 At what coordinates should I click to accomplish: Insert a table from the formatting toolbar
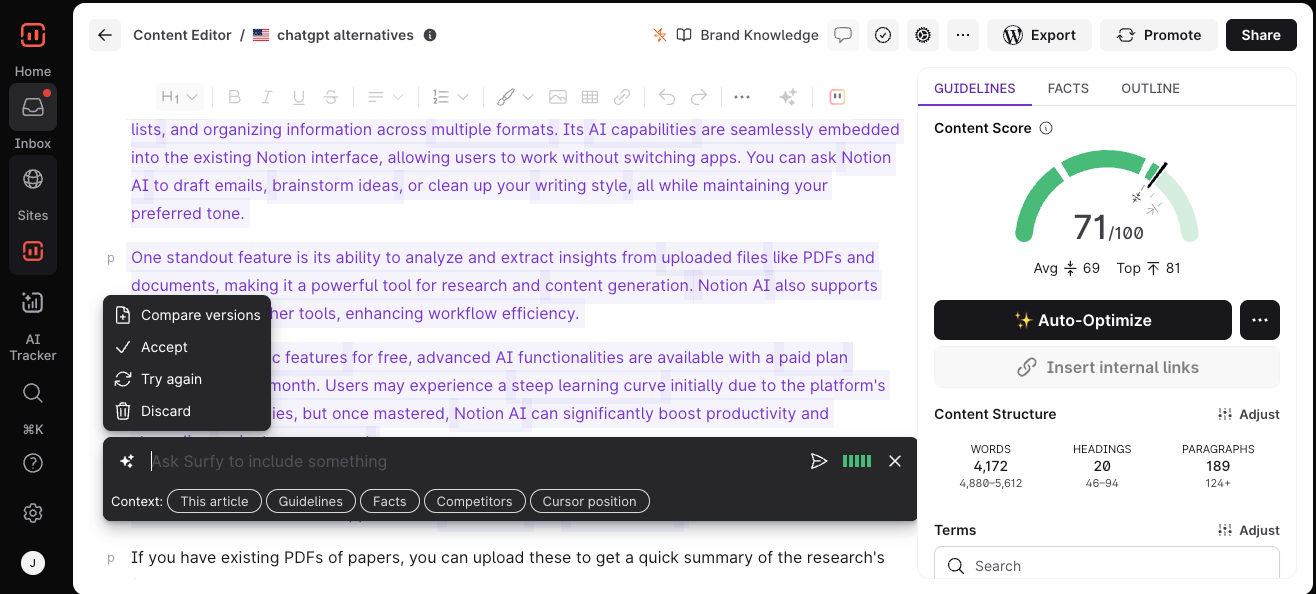pyautogui.click(x=590, y=97)
